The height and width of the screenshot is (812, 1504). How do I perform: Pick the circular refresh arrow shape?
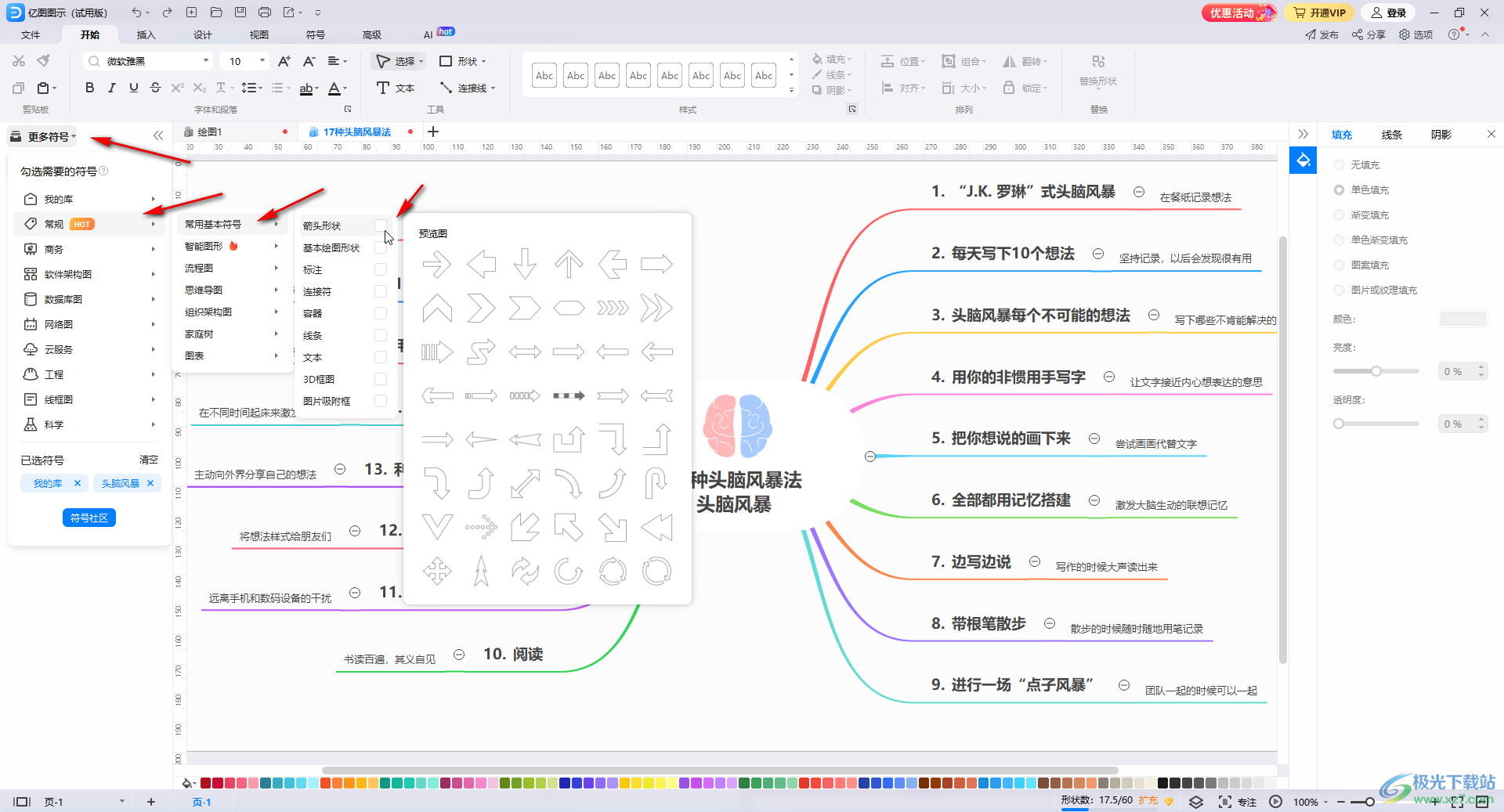[613, 571]
